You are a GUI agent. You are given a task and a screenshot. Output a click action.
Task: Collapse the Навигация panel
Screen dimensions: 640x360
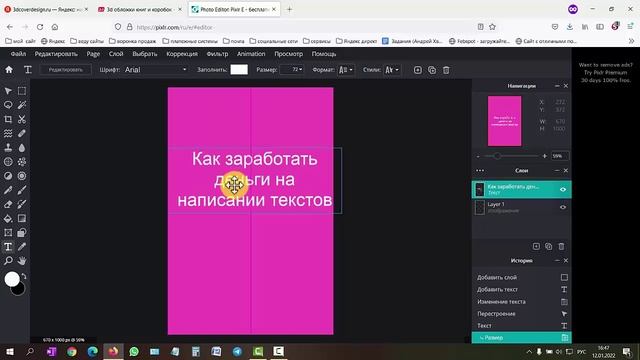[557, 86]
